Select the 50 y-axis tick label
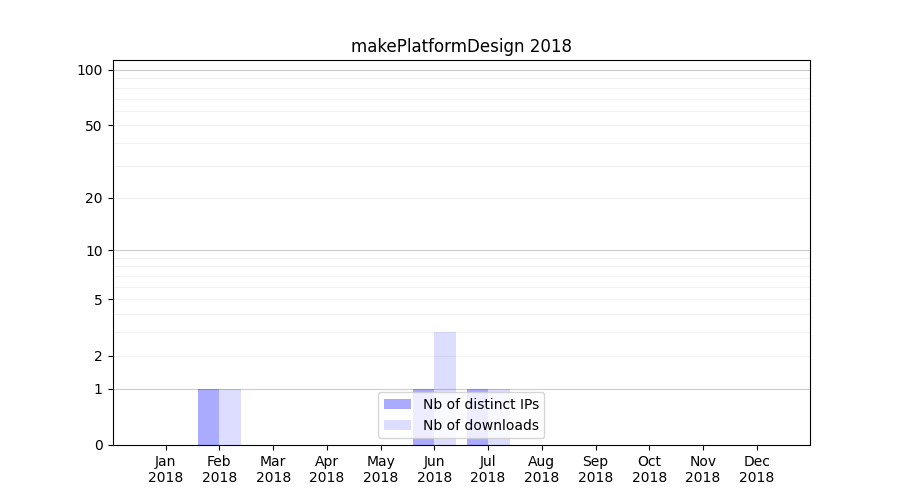This screenshot has height=500, width=900. pos(94,126)
